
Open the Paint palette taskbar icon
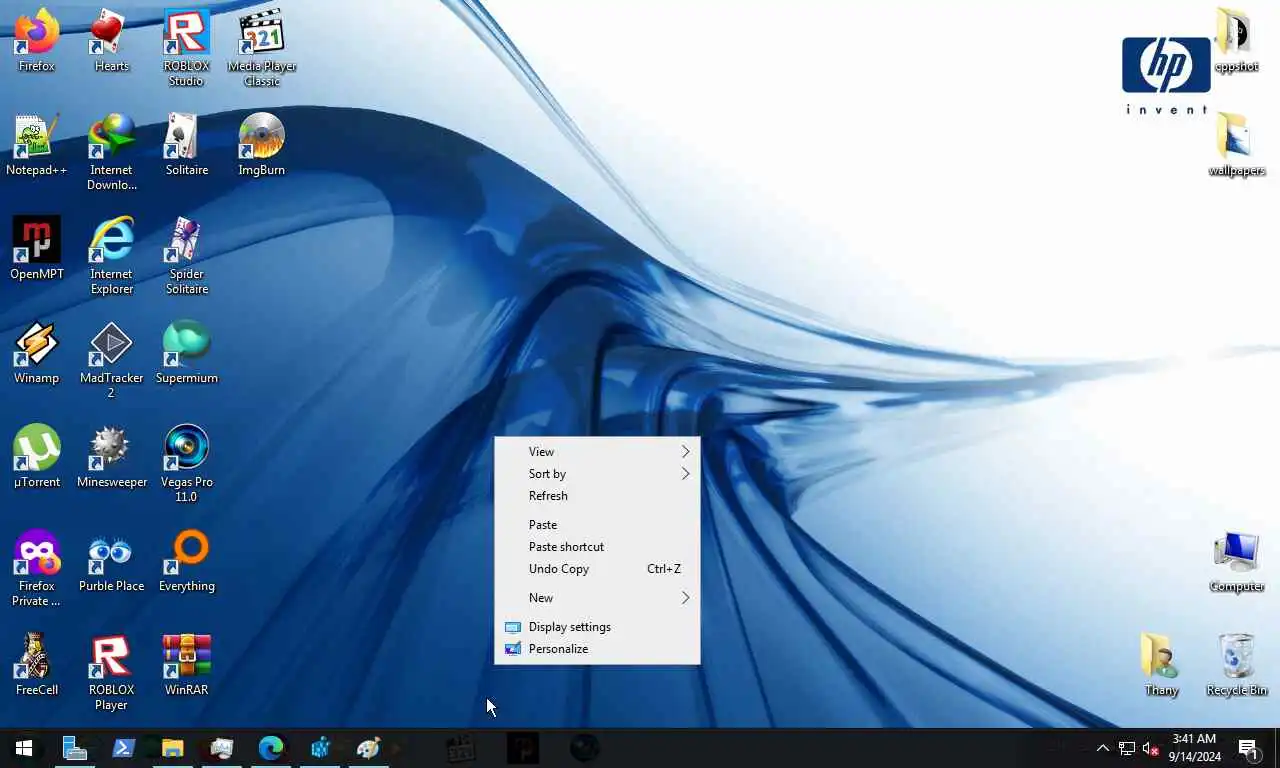(368, 748)
